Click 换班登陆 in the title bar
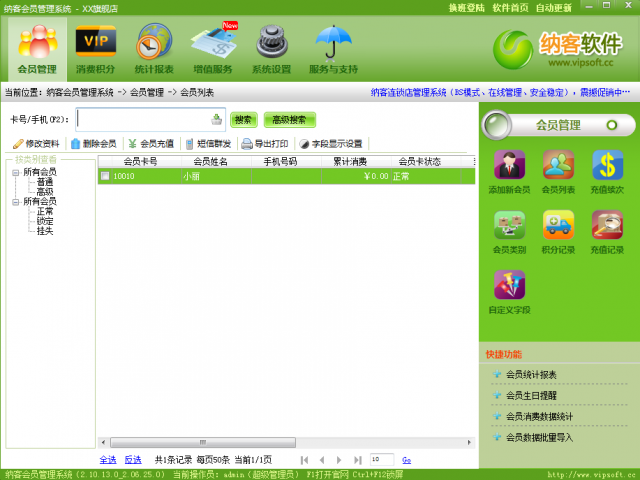640x480 pixels. point(467,8)
